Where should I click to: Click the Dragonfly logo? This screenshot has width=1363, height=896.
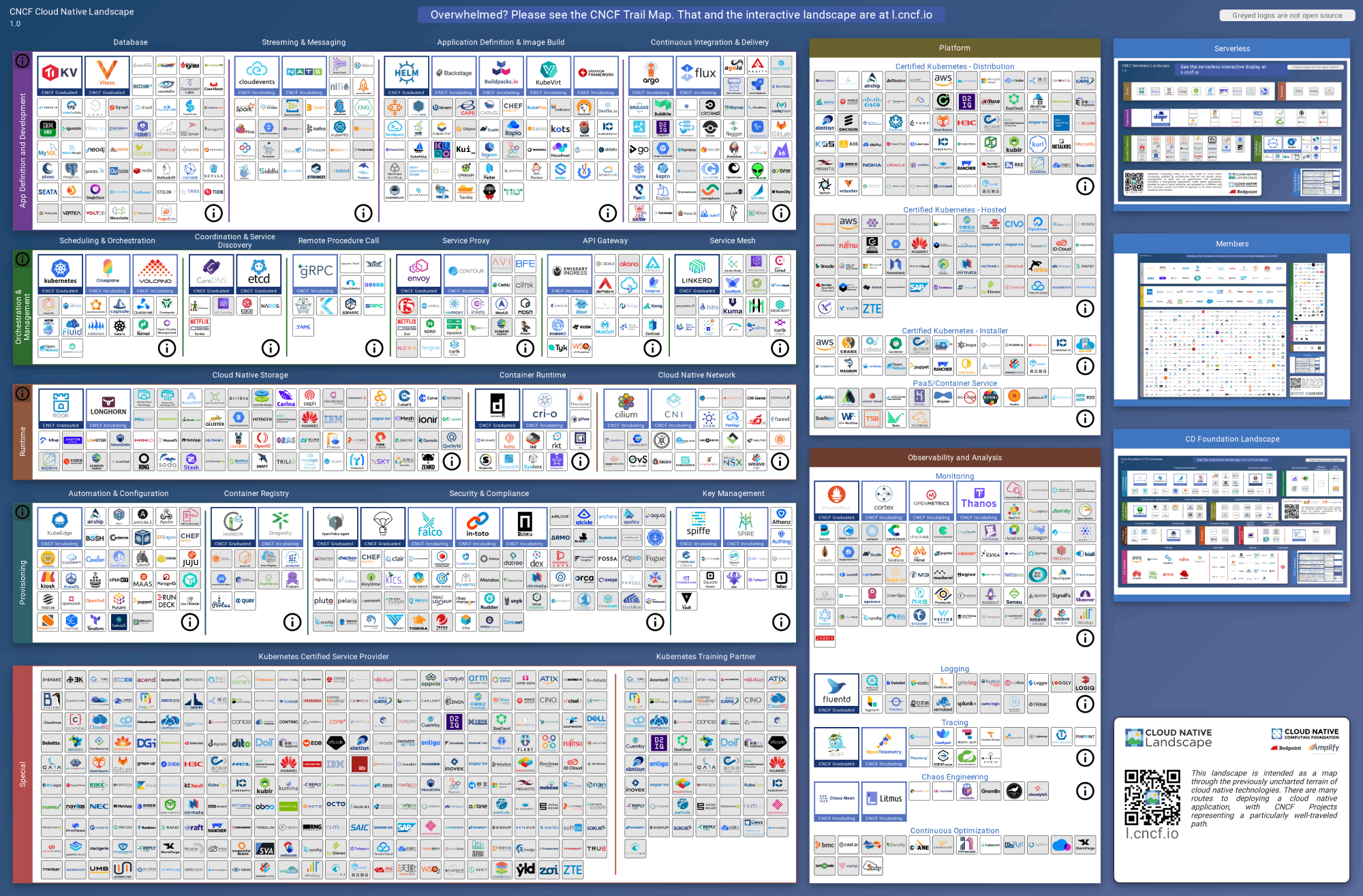(x=281, y=527)
